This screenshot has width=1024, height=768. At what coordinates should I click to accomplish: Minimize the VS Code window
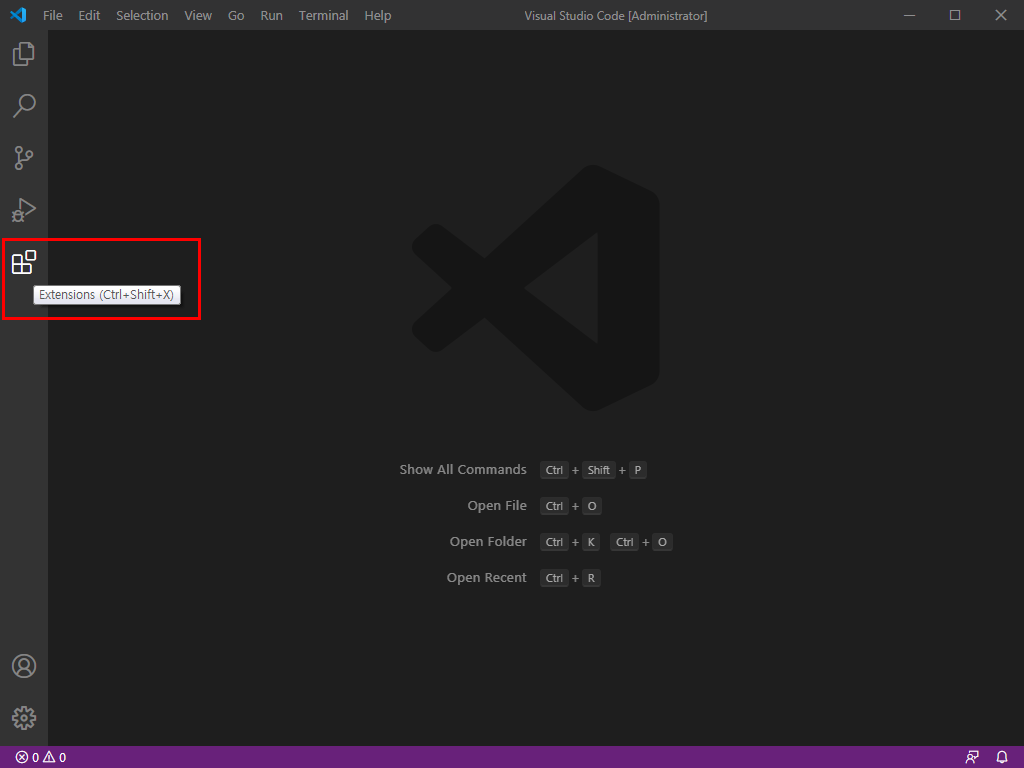[909, 15]
